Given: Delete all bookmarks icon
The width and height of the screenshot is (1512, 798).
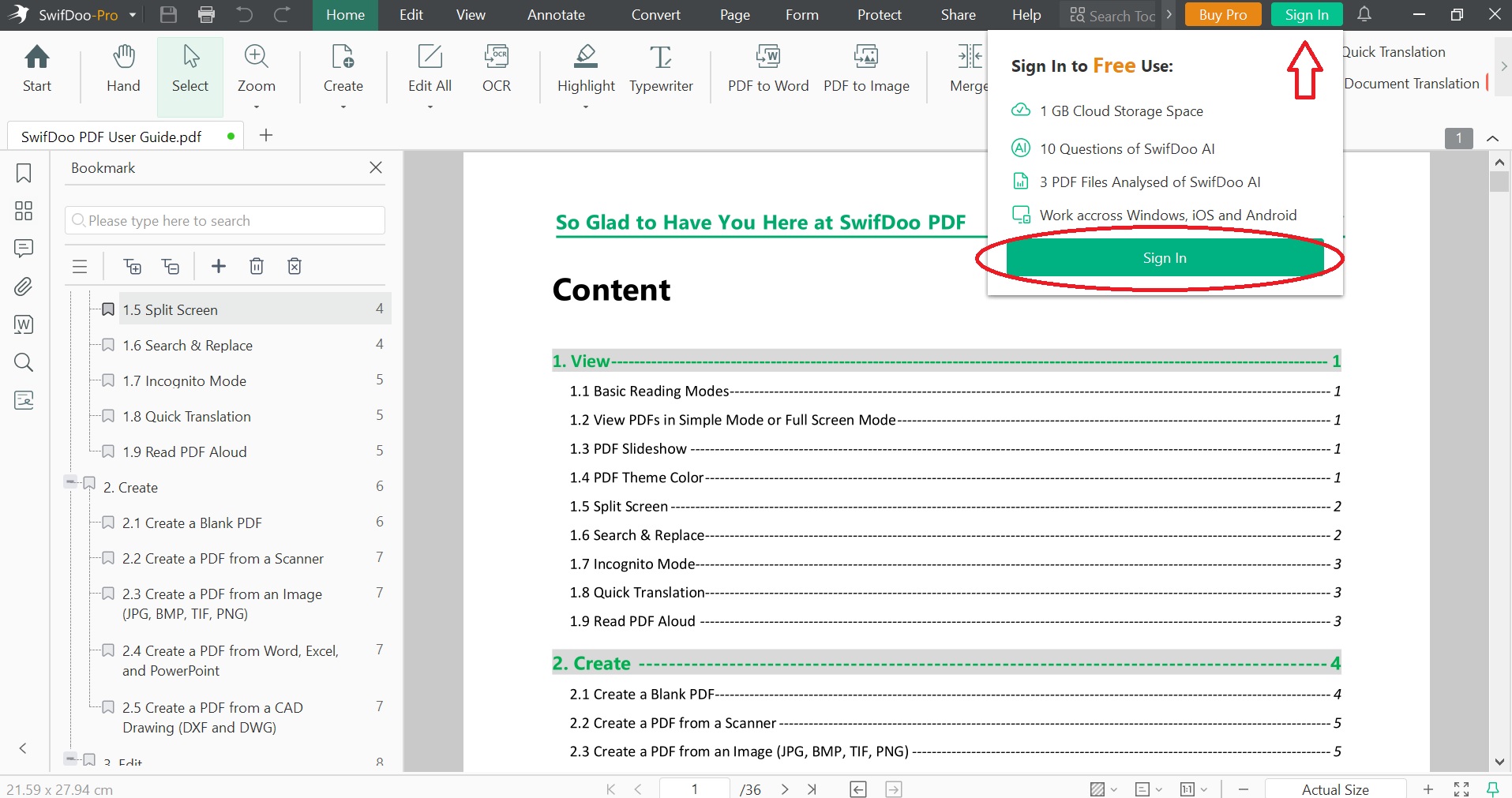Looking at the screenshot, I should [295, 266].
